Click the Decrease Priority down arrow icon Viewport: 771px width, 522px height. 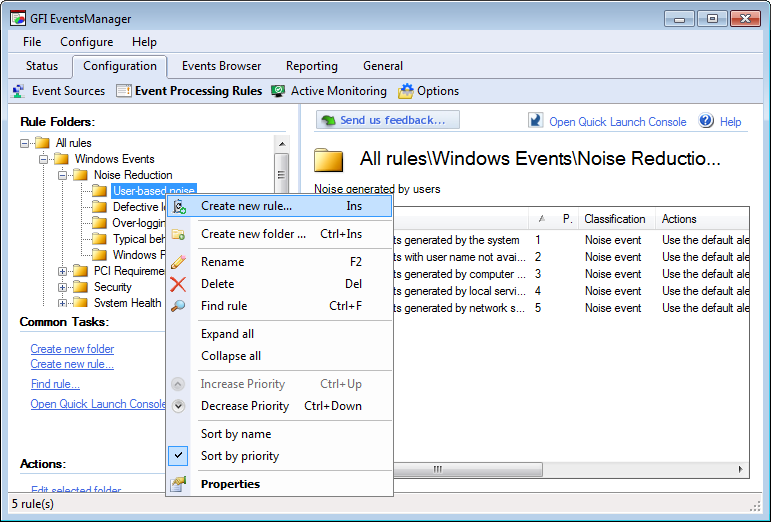tap(178, 406)
